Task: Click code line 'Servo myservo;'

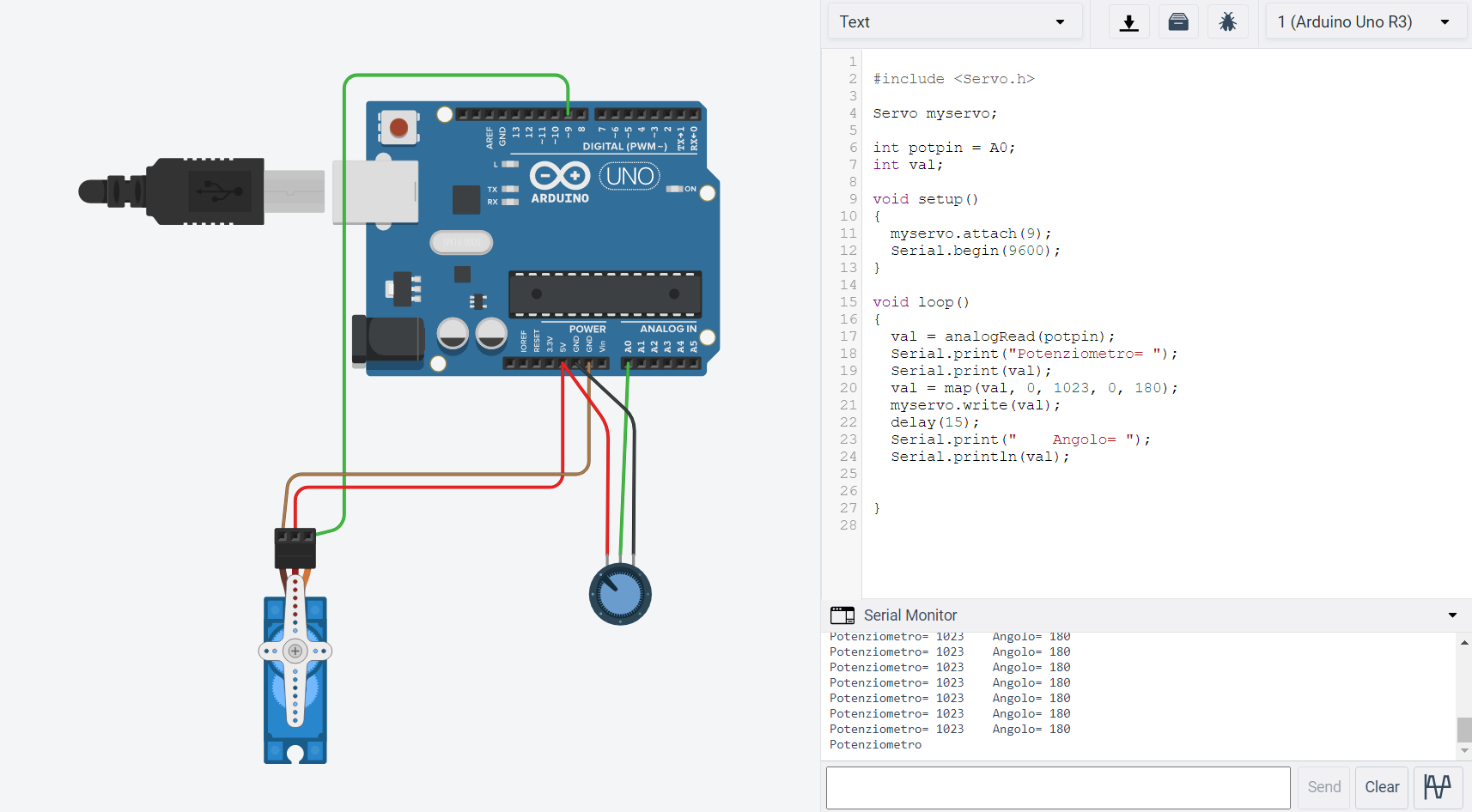Action: [934, 113]
